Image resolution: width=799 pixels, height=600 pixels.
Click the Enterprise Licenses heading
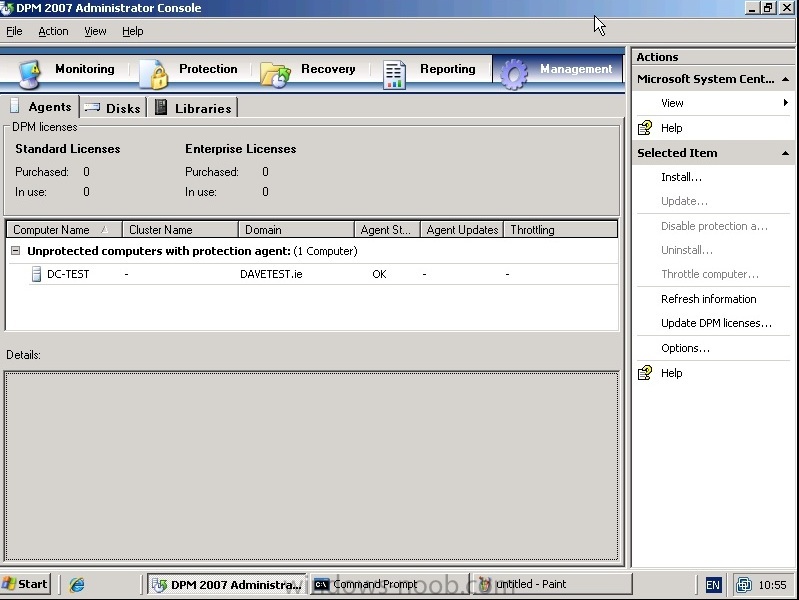(x=241, y=149)
